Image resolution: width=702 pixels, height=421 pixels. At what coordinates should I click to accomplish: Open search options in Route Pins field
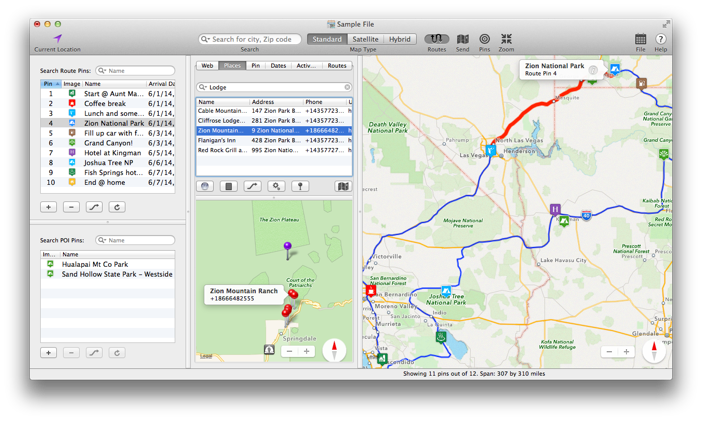click(x=102, y=71)
